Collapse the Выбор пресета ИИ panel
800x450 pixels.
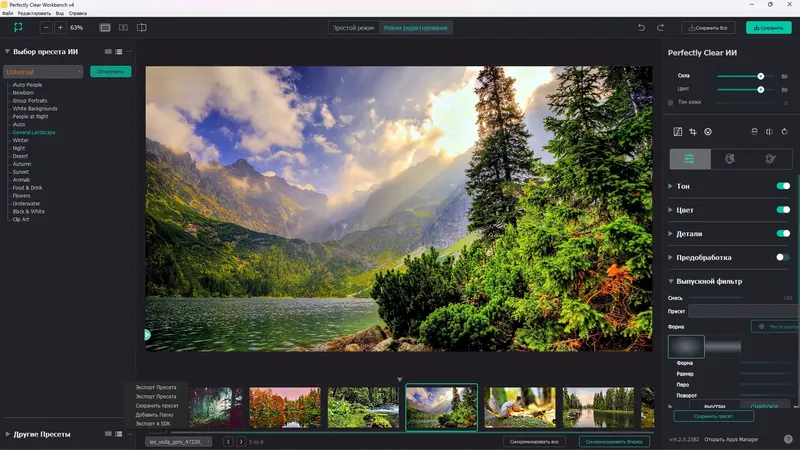pos(7,52)
